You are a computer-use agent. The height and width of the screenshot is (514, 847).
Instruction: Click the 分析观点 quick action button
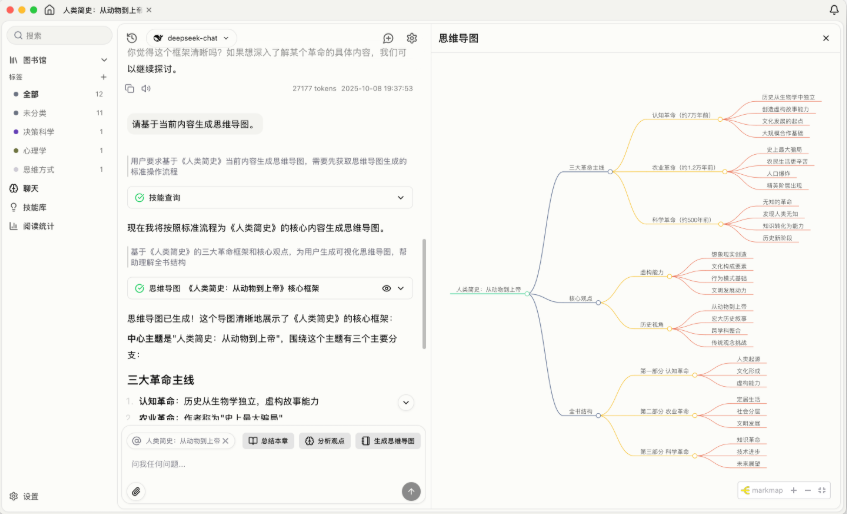324,440
